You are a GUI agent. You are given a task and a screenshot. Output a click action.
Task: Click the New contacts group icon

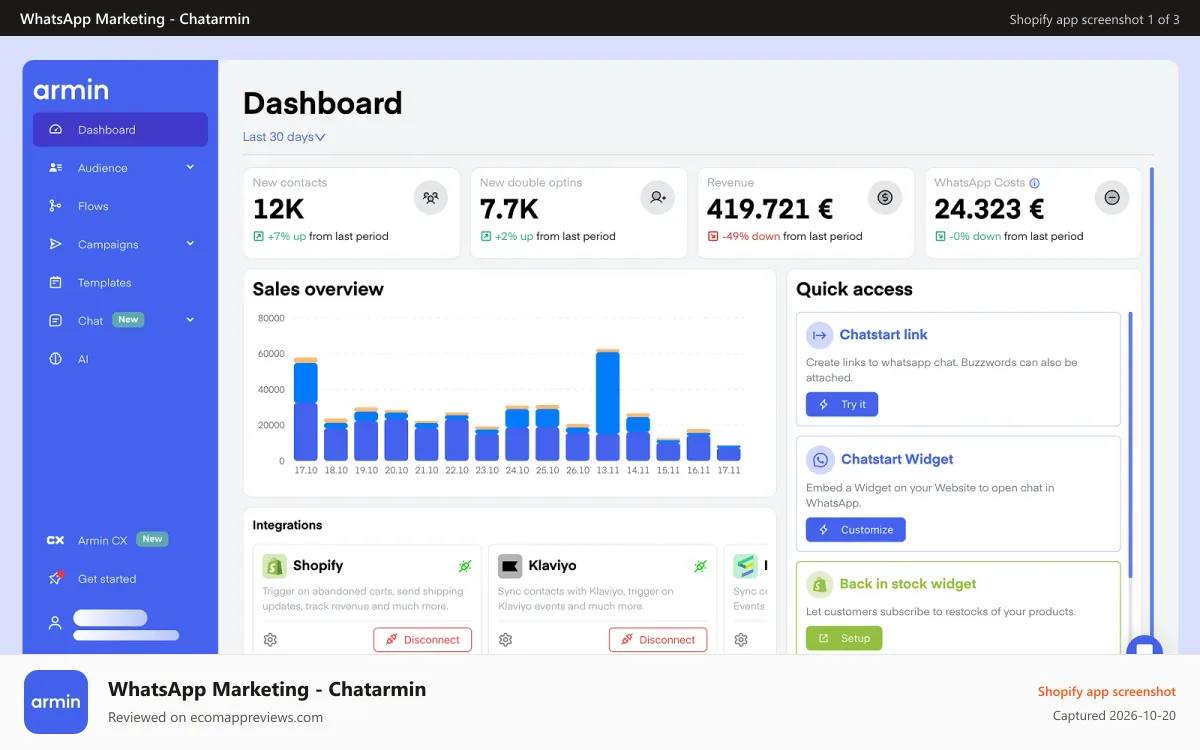click(x=430, y=198)
